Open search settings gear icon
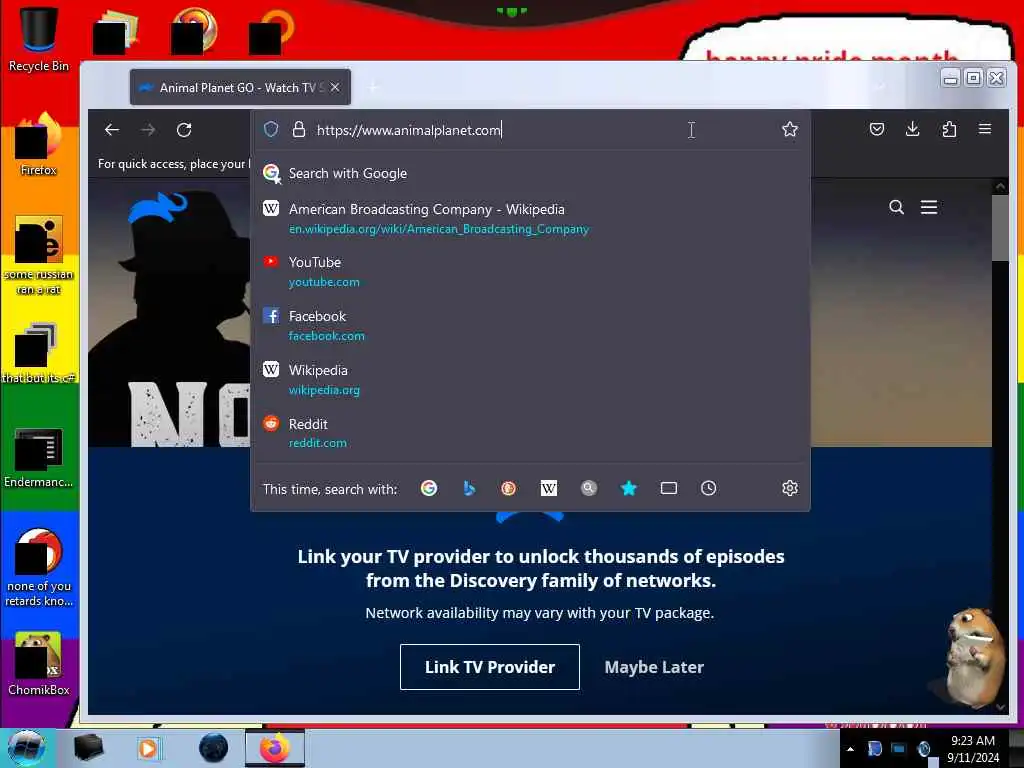The image size is (1024, 768). 790,488
